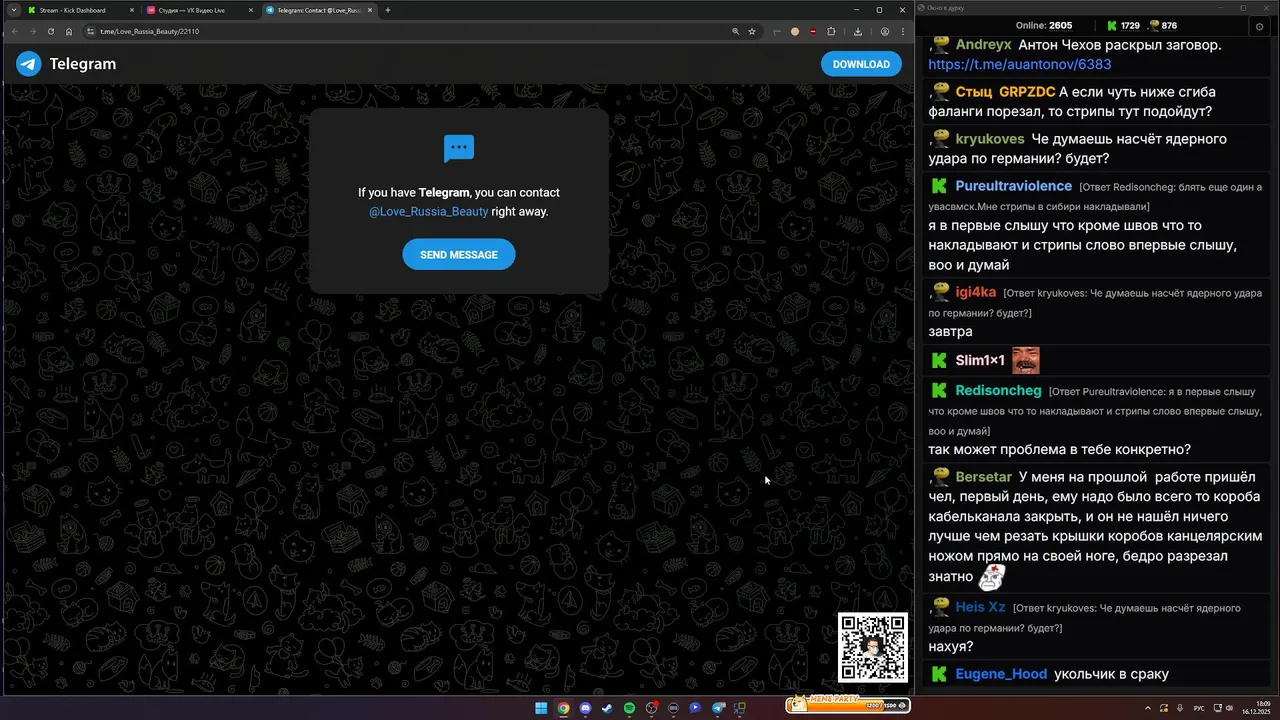Screen dimensions: 1280x720
Task: Open Chrome three-dot menu
Action: [902, 31]
